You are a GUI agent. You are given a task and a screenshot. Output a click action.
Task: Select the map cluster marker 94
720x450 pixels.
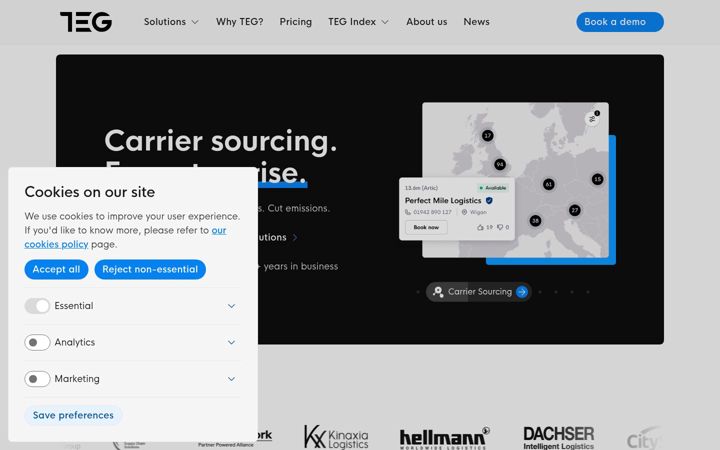pyautogui.click(x=500, y=164)
